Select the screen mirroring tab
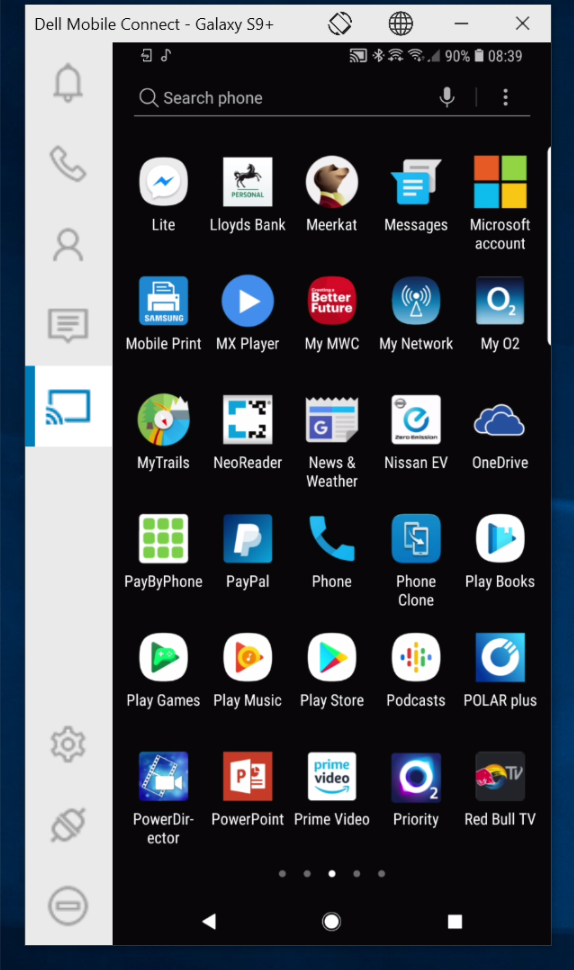 [69, 406]
